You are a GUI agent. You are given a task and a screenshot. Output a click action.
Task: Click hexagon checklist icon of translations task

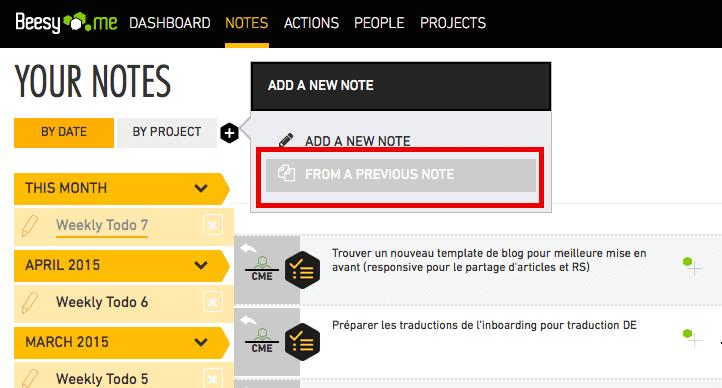(x=303, y=342)
